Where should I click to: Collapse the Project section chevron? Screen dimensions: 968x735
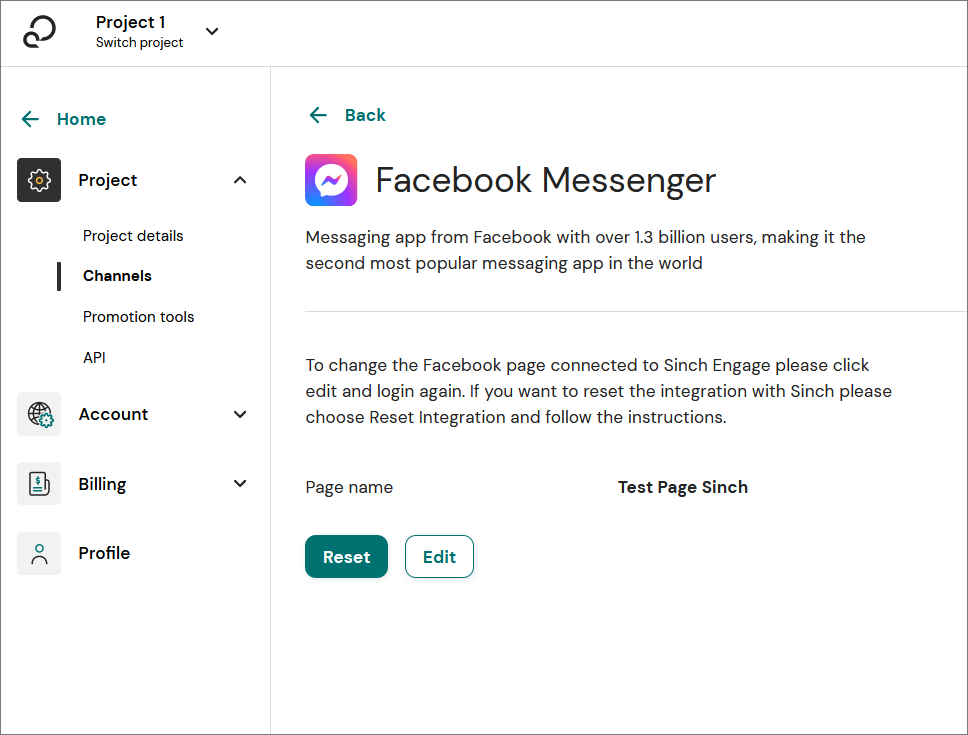click(x=240, y=180)
